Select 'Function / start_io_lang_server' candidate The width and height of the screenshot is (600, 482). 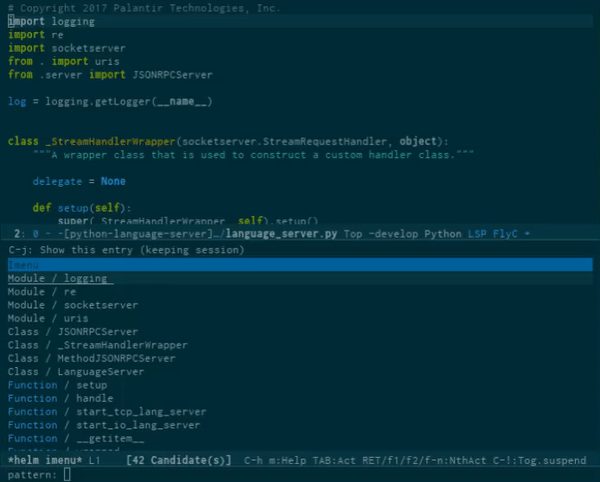[x=104, y=425]
